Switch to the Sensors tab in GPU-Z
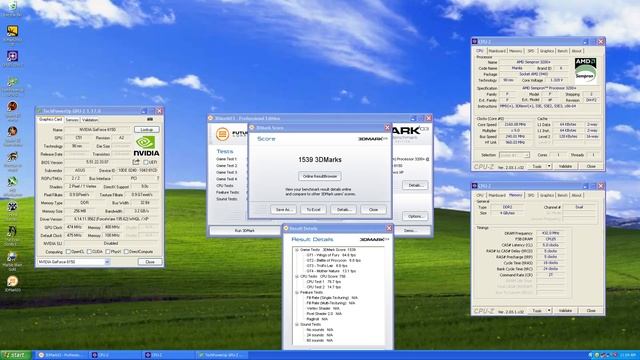The image size is (640, 360). [x=72, y=120]
